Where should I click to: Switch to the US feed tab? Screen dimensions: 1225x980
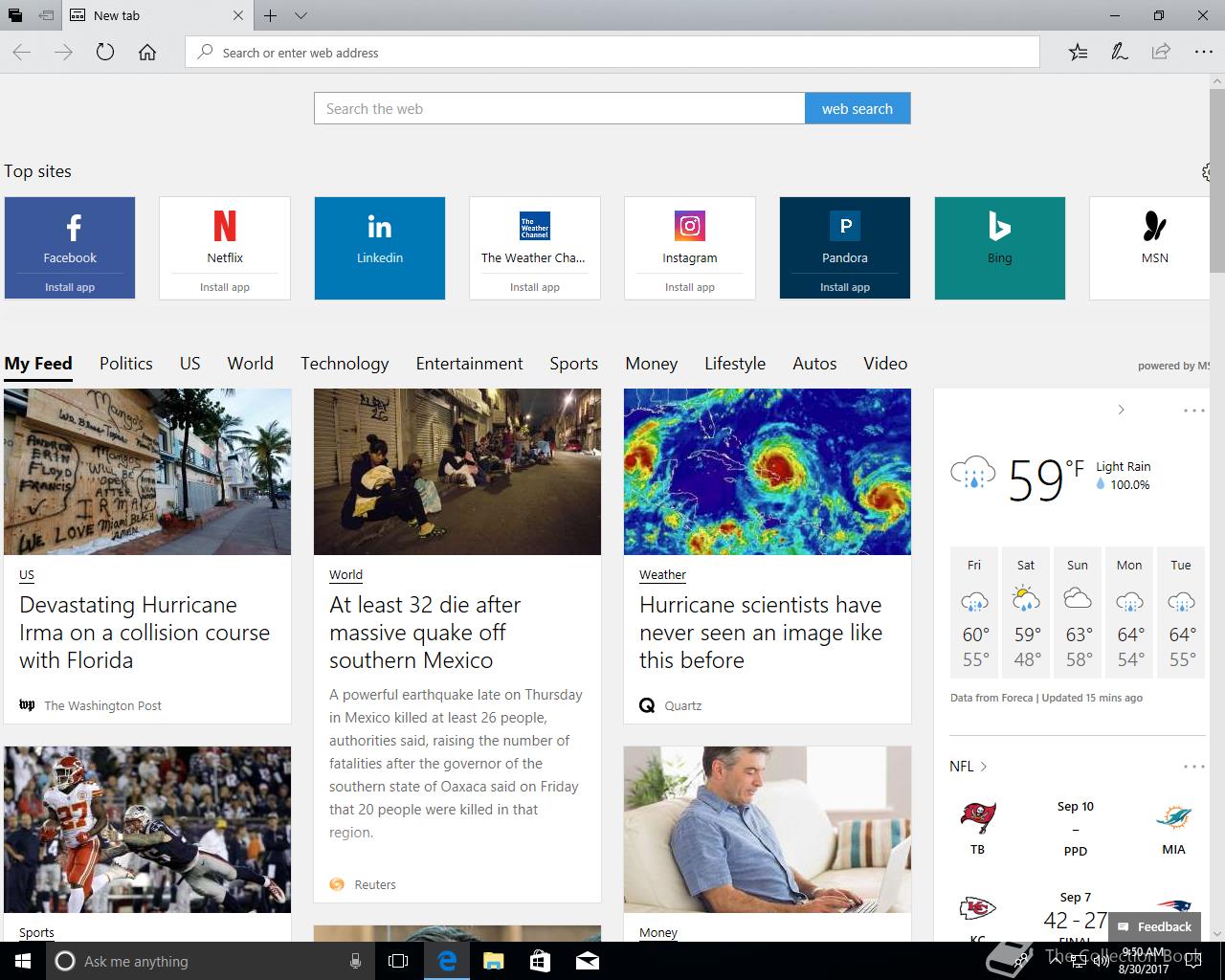click(190, 364)
